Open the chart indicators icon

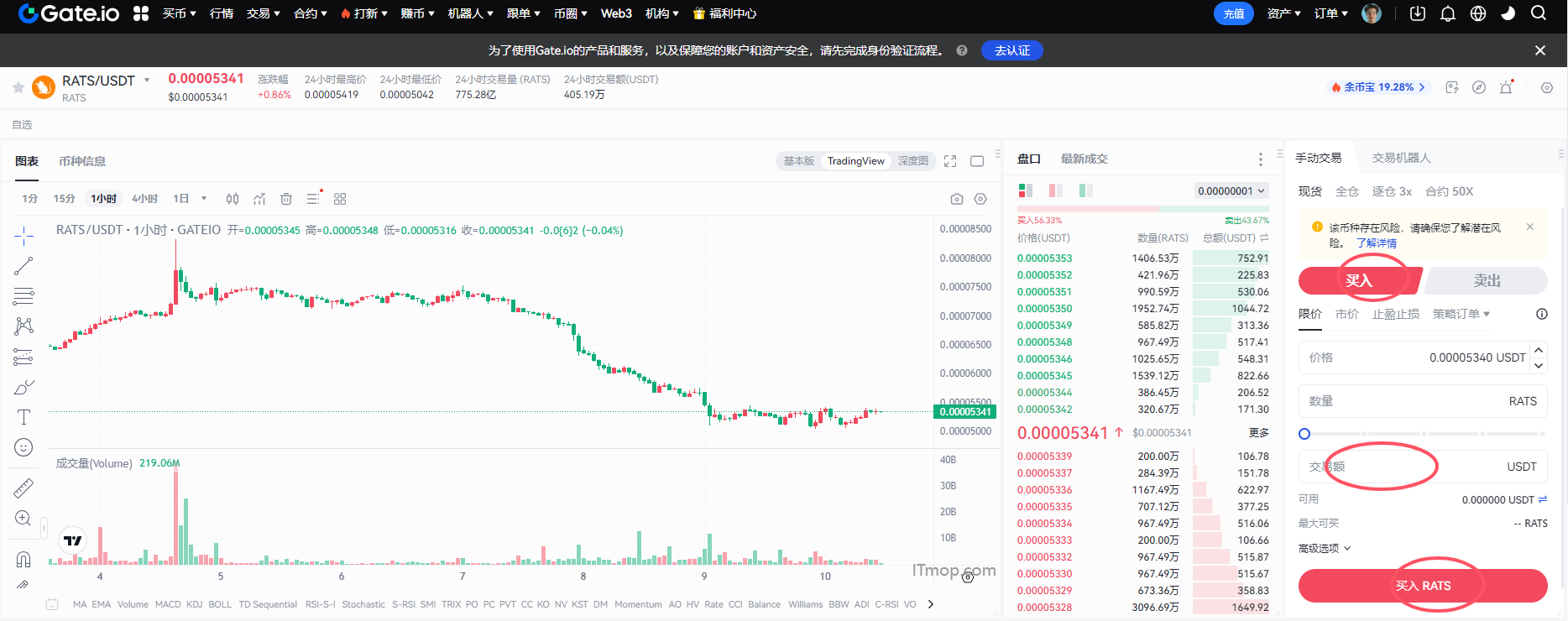[x=259, y=199]
